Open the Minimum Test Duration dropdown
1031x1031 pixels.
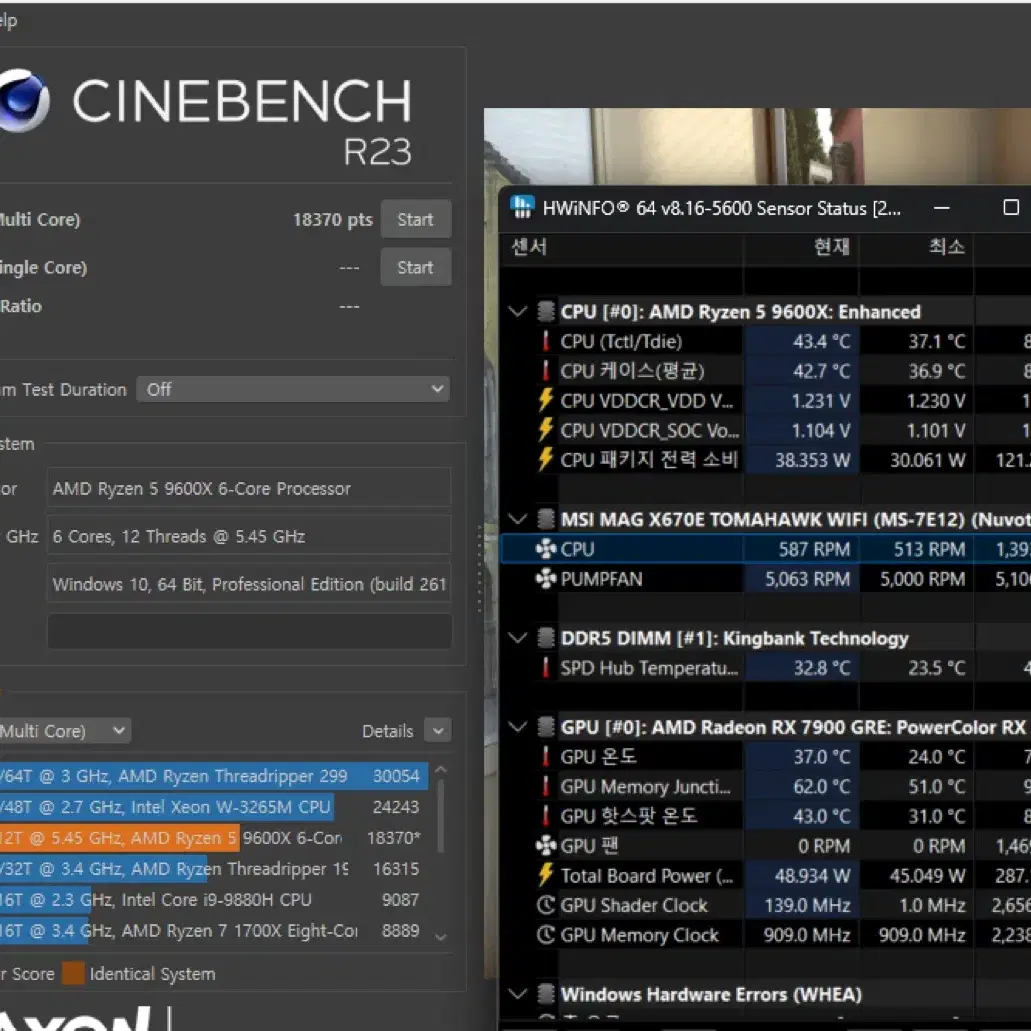point(293,389)
